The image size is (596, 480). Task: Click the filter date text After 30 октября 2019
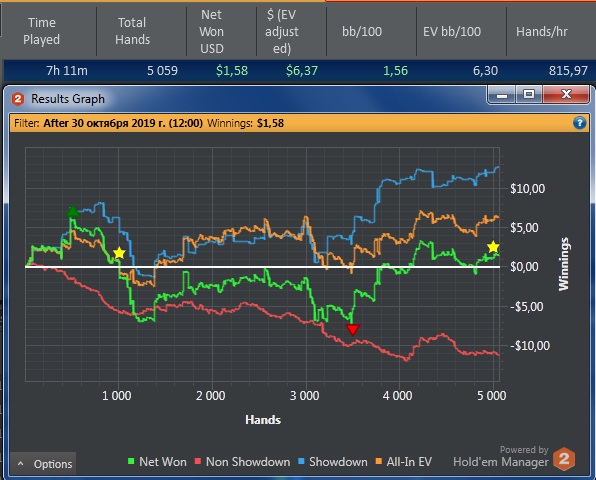(x=123, y=123)
